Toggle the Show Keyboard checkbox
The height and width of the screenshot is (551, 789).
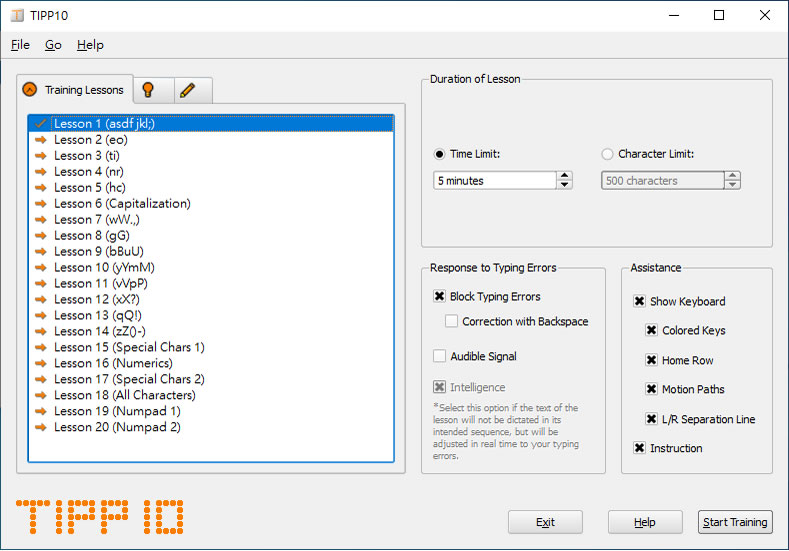coord(639,301)
